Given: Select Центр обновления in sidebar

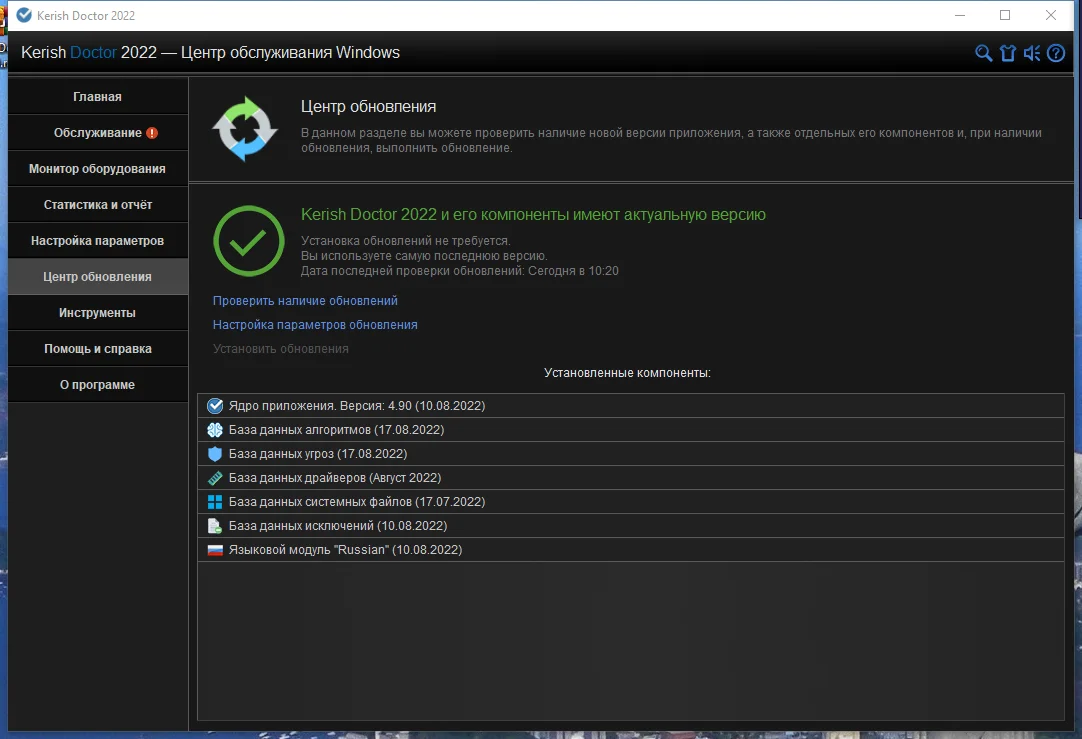Looking at the screenshot, I should (97, 277).
